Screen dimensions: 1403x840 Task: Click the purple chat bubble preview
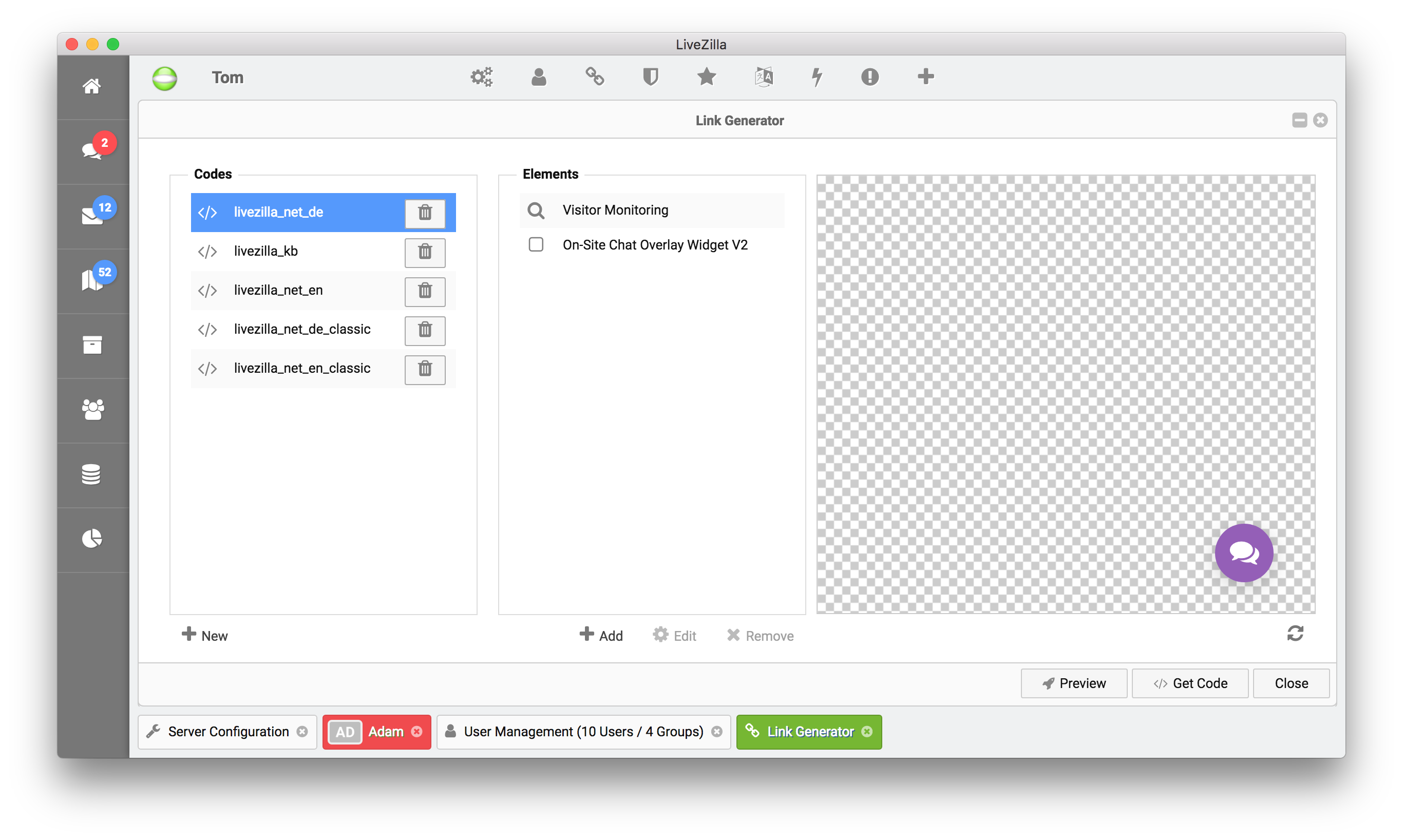coord(1243,553)
